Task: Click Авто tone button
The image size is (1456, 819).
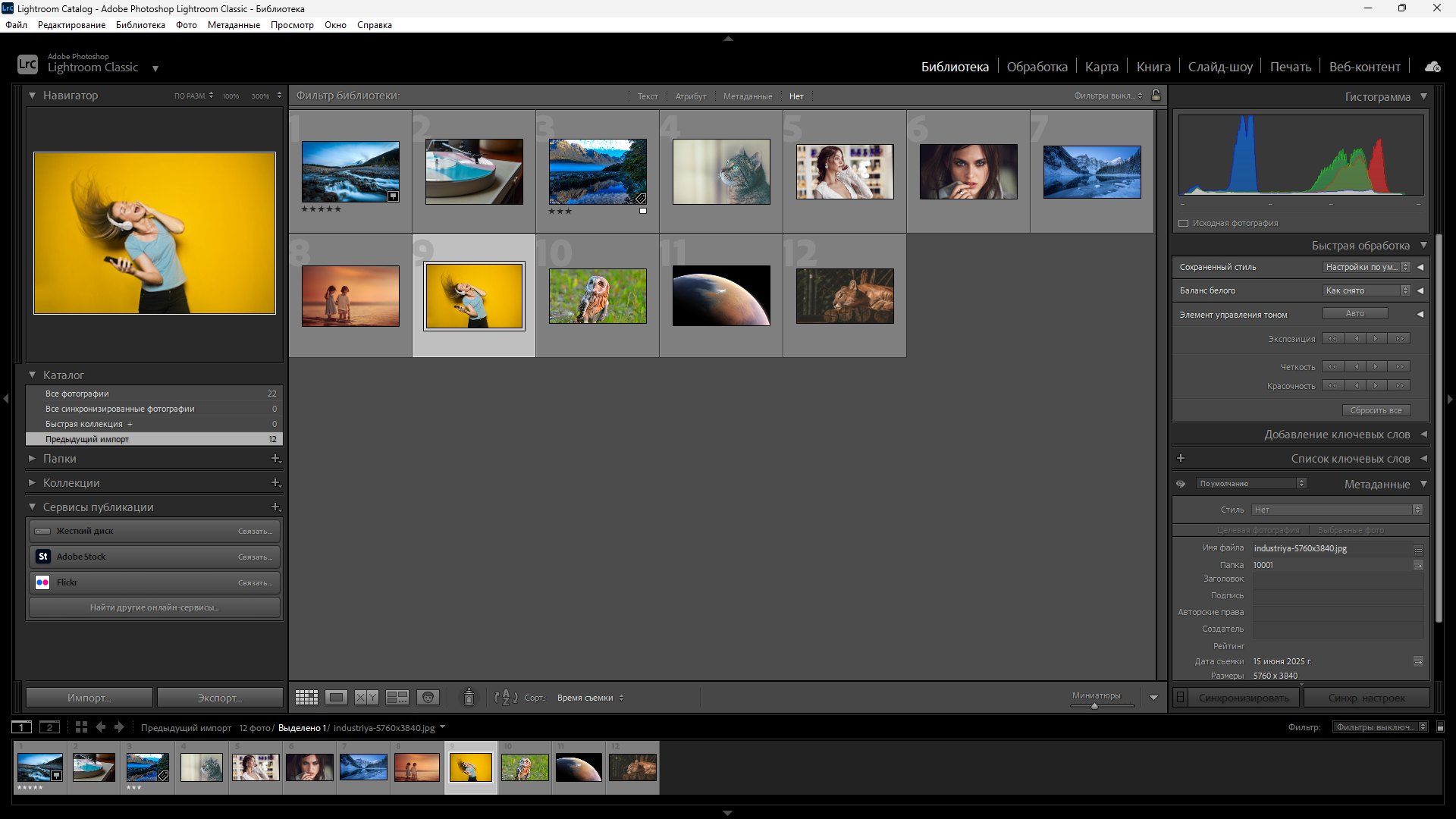Action: click(1355, 313)
